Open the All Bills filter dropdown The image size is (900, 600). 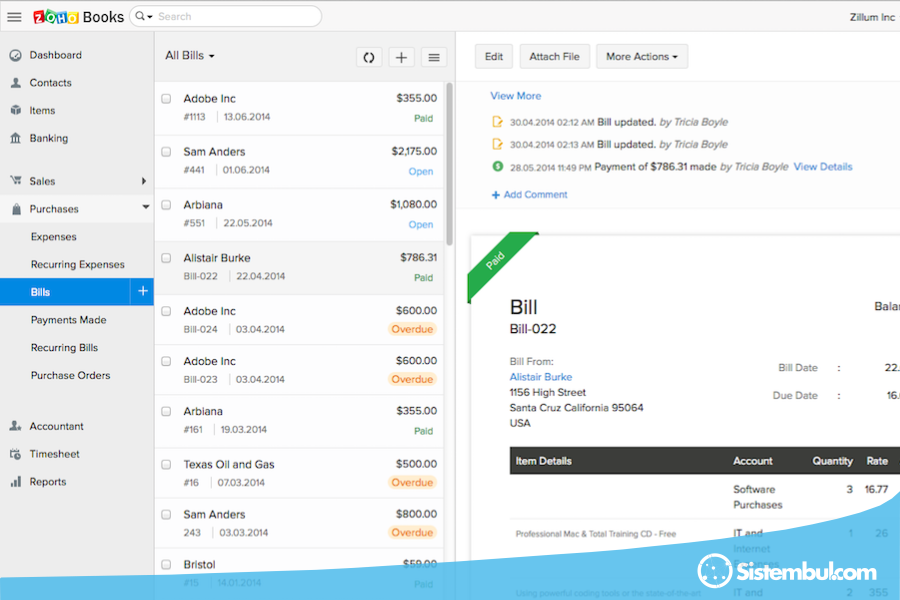coord(190,56)
